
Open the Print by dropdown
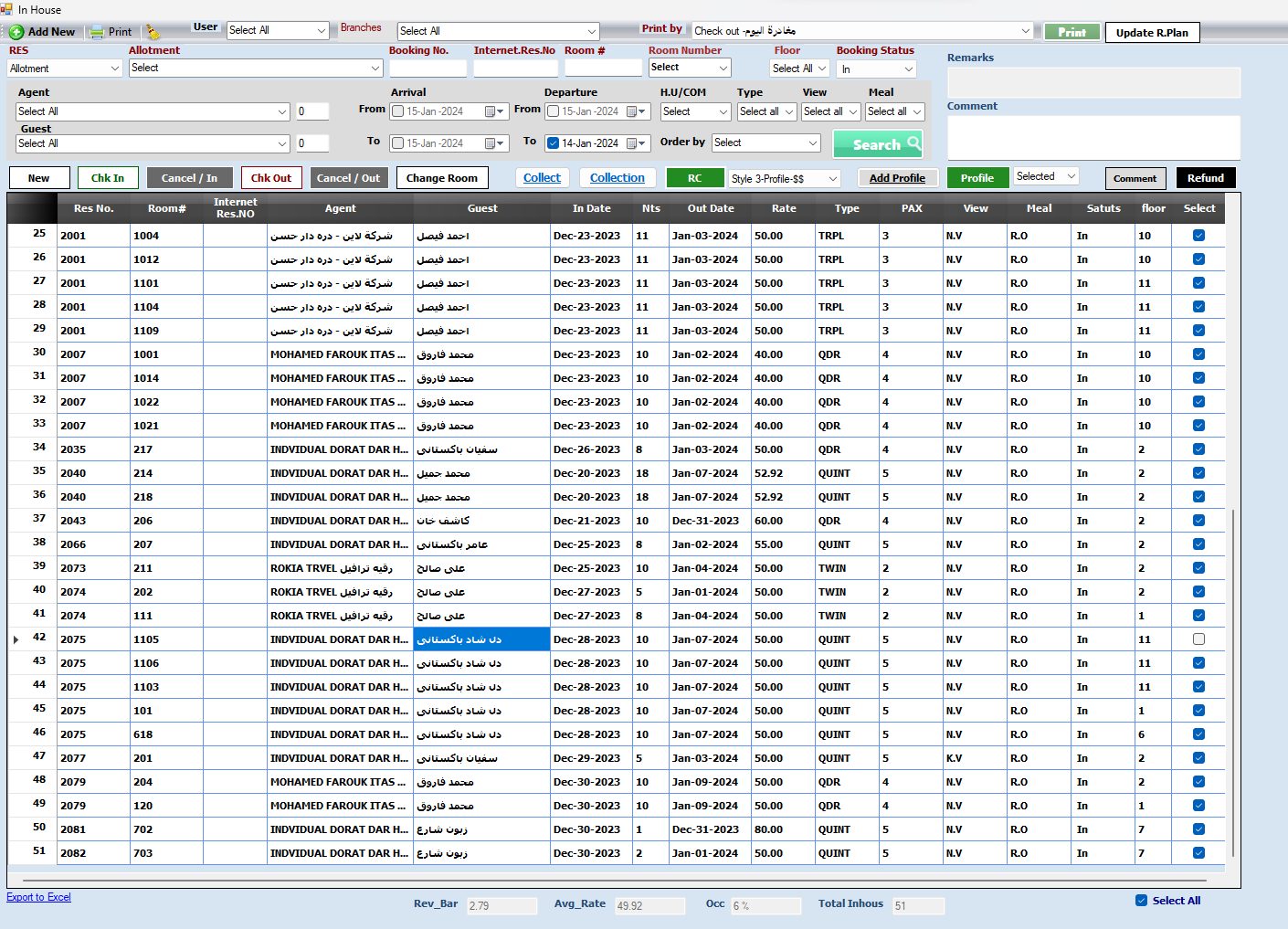(862, 31)
